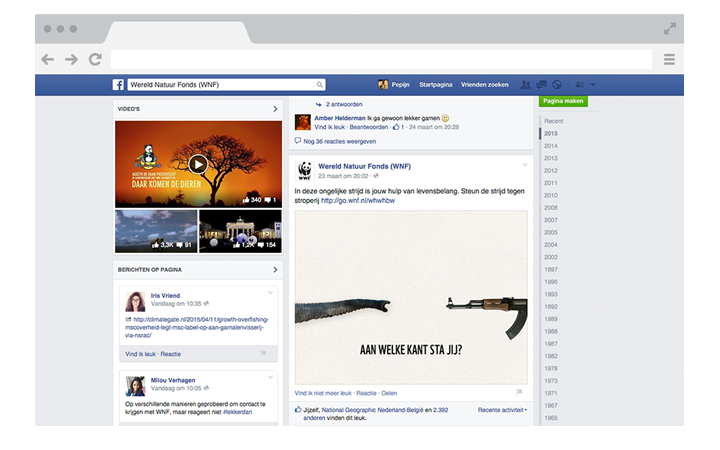Select the empty browser tab
Image resolution: width=720 pixels, height=450 pixels.
coord(179,32)
